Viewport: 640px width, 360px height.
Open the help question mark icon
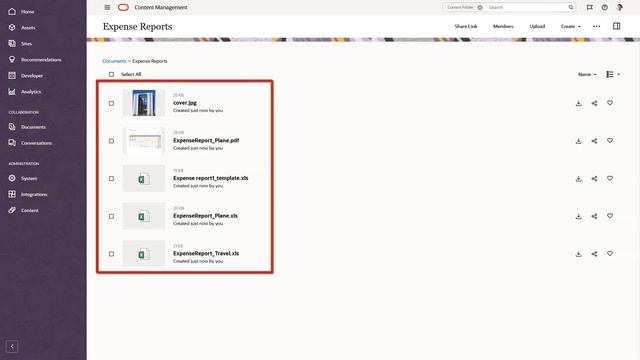604,7
